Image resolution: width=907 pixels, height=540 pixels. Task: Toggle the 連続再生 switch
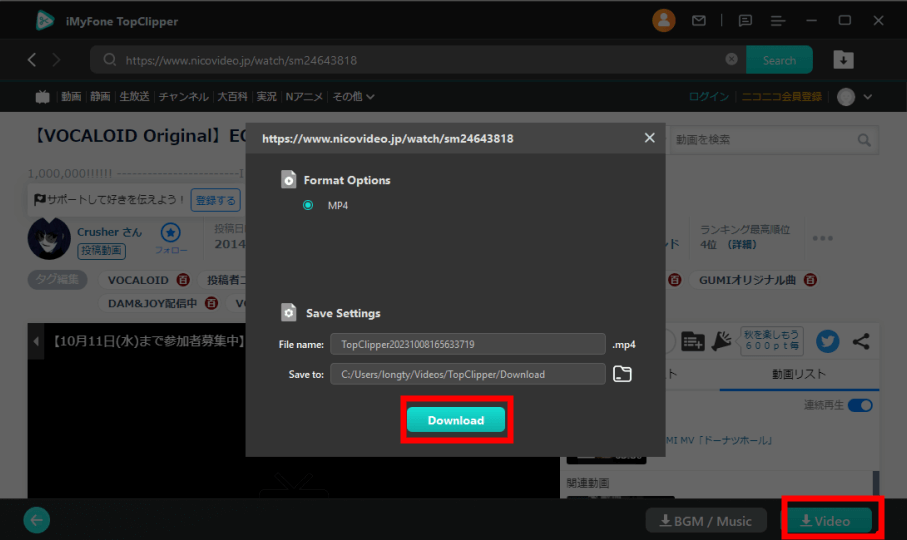tap(860, 405)
